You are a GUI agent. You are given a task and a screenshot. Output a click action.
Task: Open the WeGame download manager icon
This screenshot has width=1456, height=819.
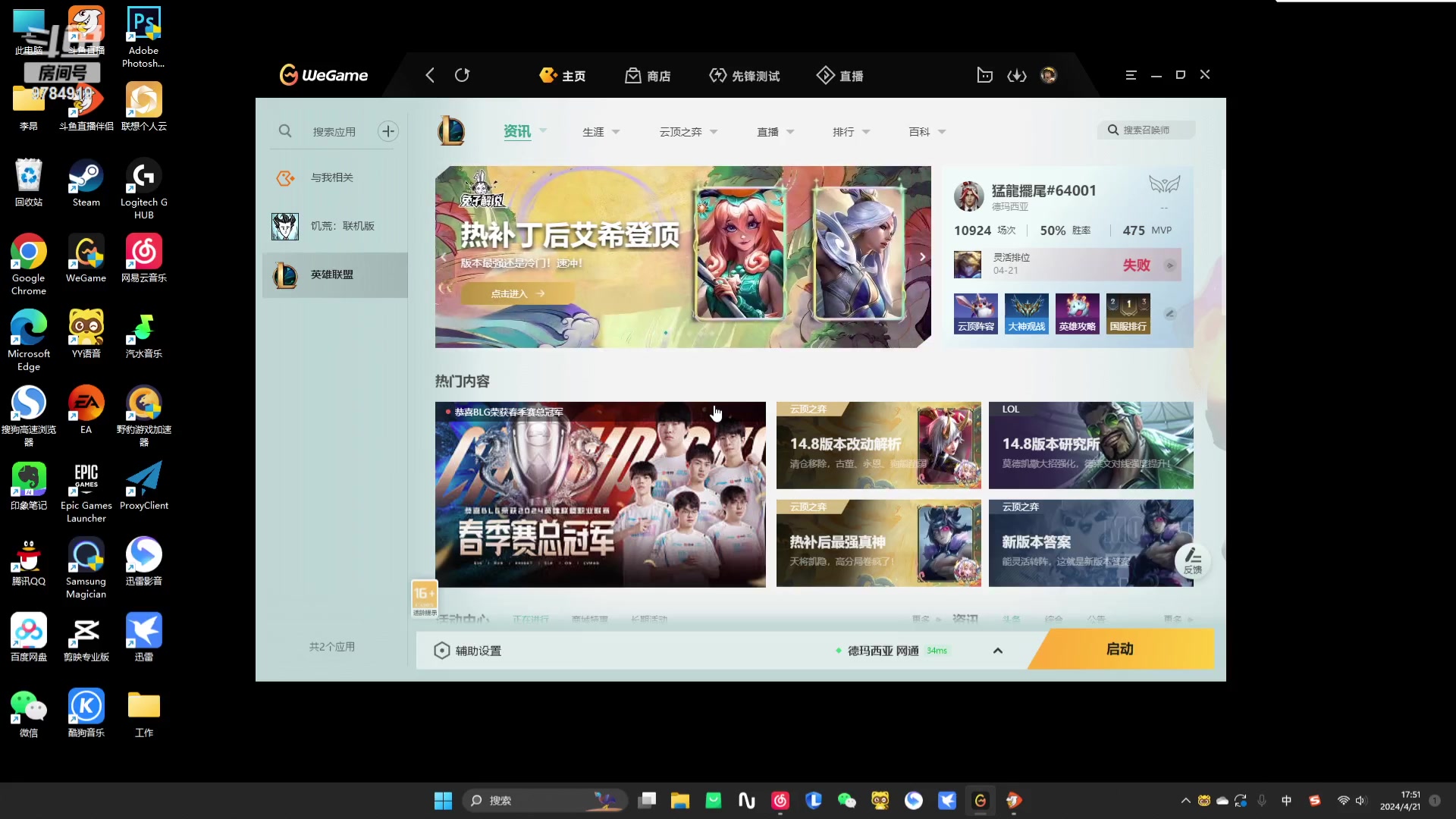pyautogui.click(x=1016, y=75)
